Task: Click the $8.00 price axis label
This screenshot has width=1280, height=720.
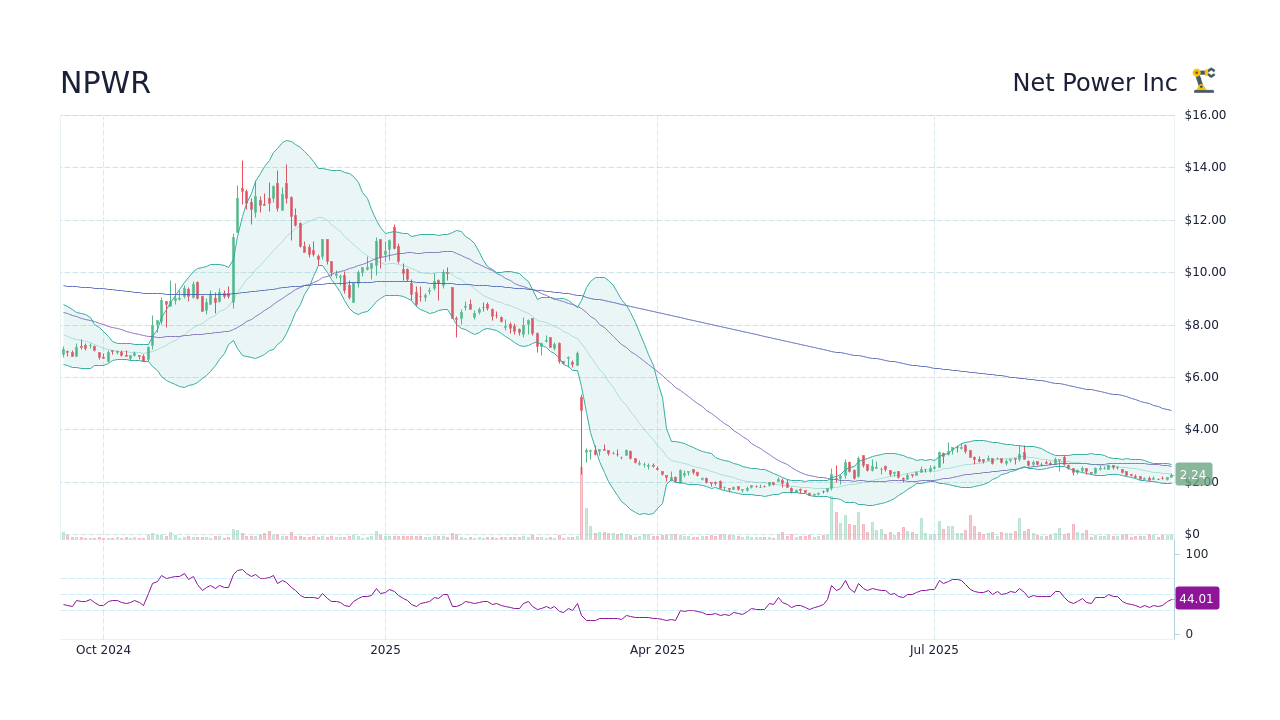Action: (1200, 324)
